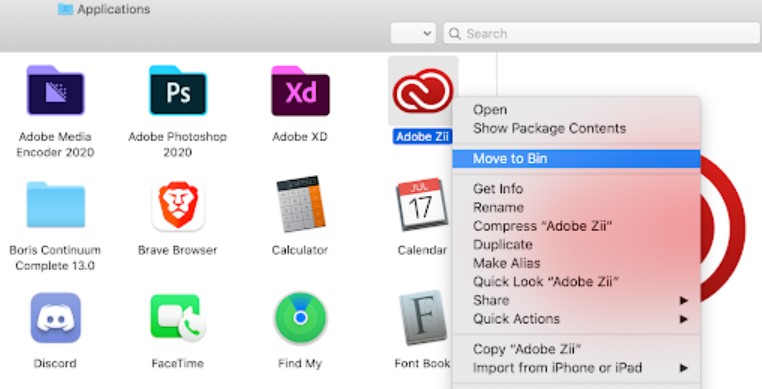The width and height of the screenshot is (762, 389).
Task: Select the FaceTime app icon
Action: pyautogui.click(x=178, y=318)
